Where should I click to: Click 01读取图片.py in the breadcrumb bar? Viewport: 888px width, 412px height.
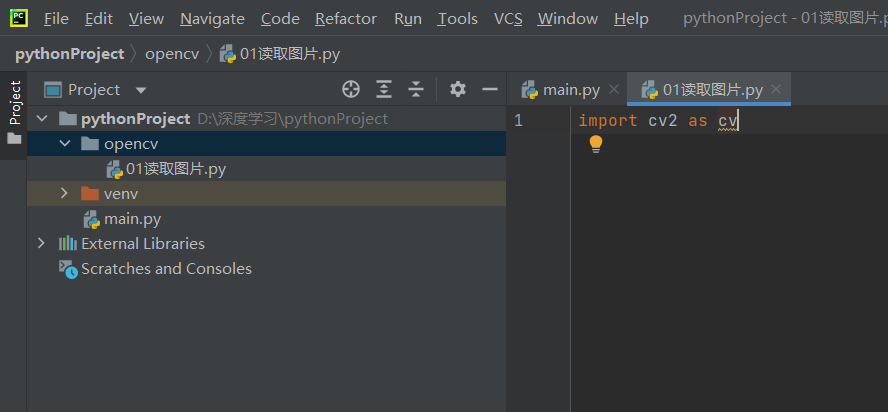[x=280, y=54]
